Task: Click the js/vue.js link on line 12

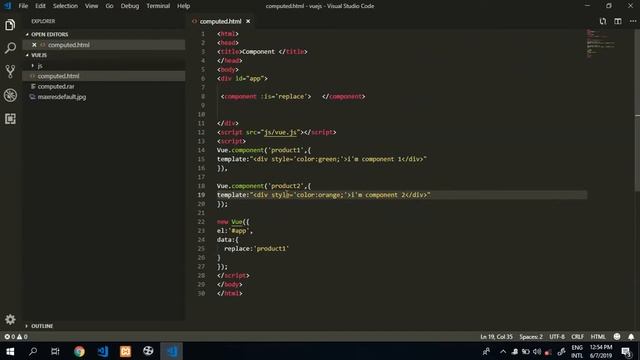Action: [280, 132]
